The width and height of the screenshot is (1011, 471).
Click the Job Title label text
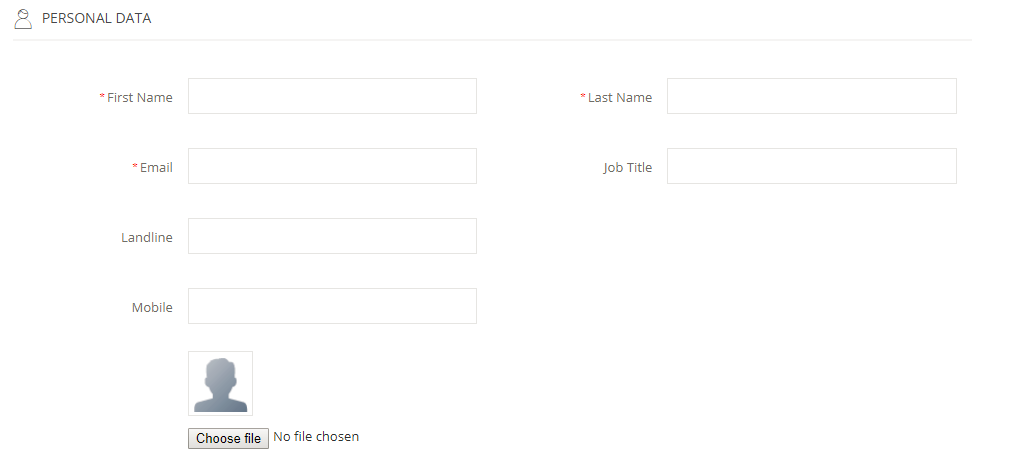[x=627, y=167]
